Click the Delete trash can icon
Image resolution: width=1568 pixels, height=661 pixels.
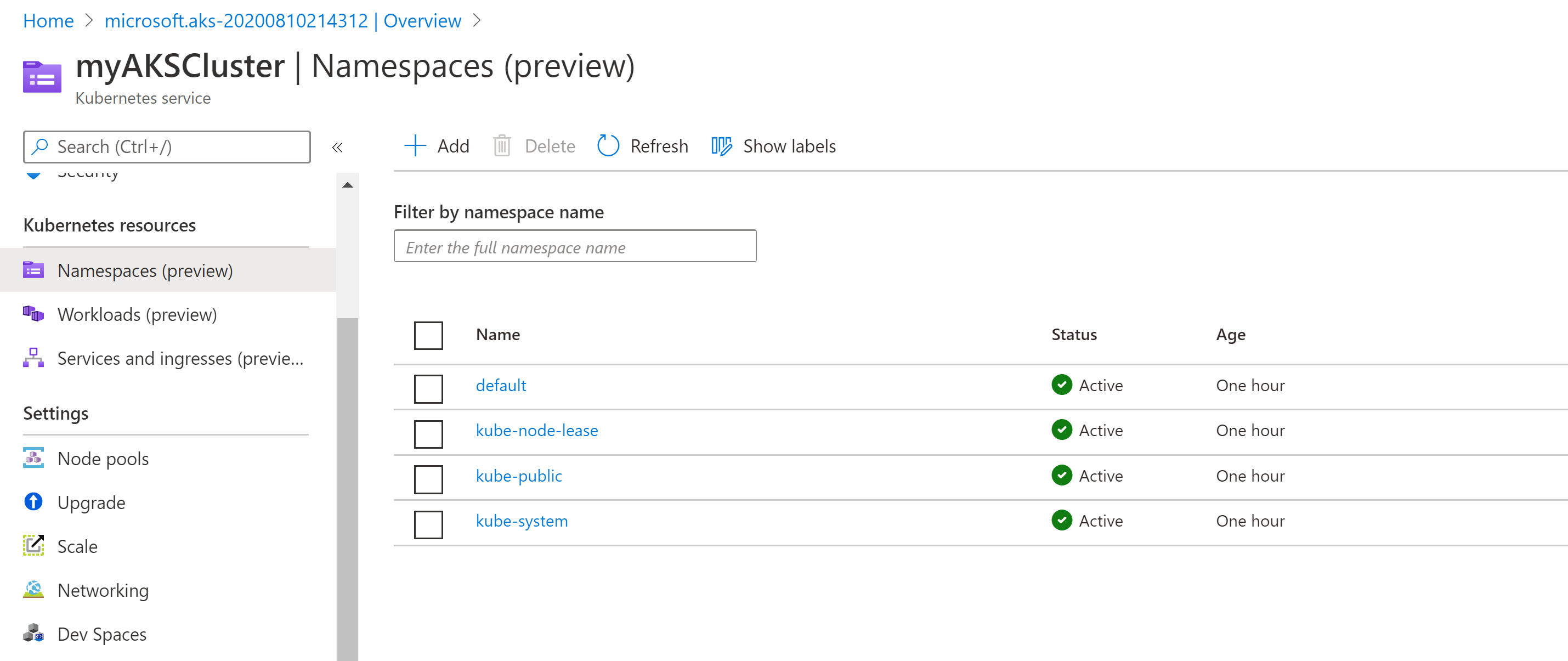point(502,146)
